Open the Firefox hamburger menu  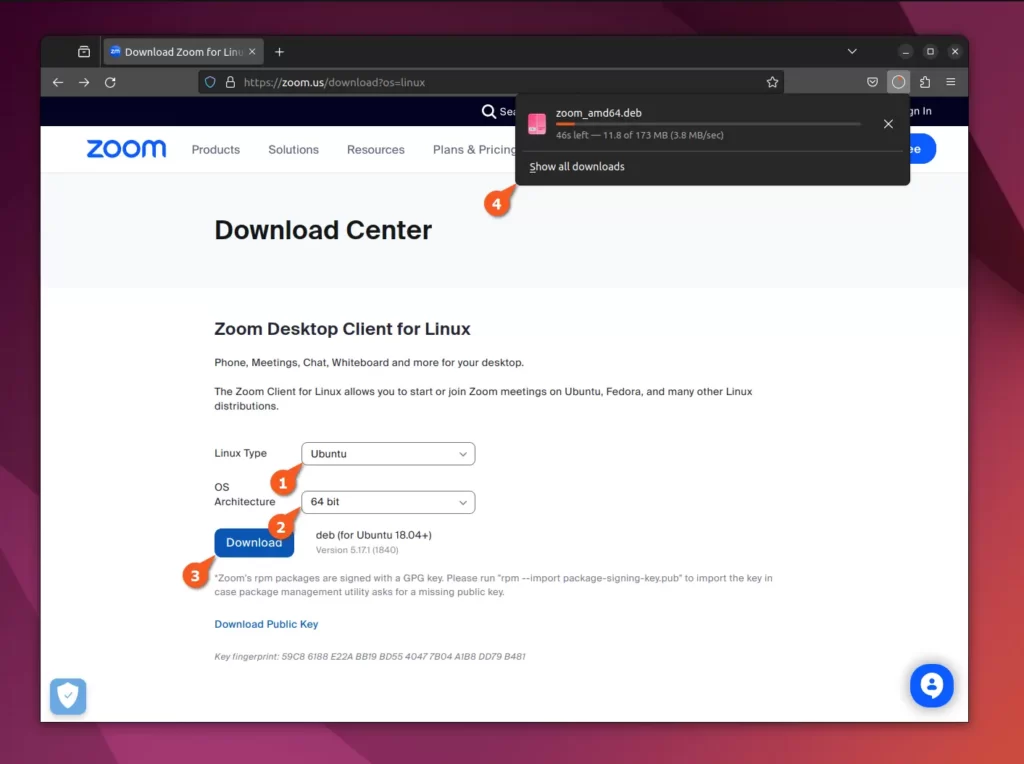coord(950,82)
